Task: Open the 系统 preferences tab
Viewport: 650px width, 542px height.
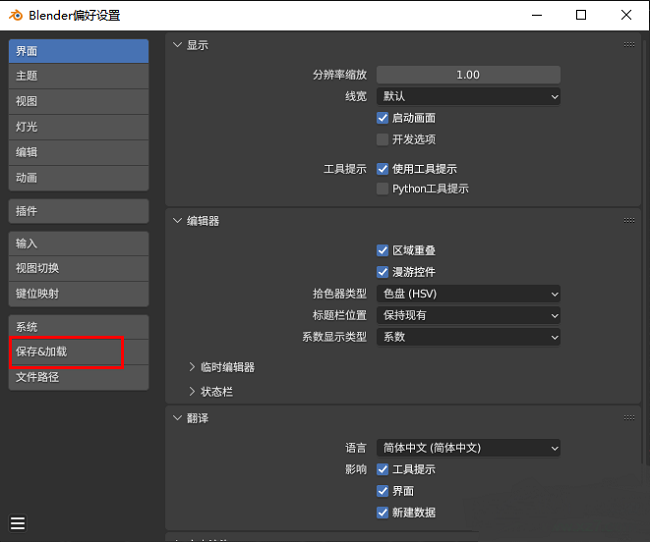Action: click(x=79, y=327)
